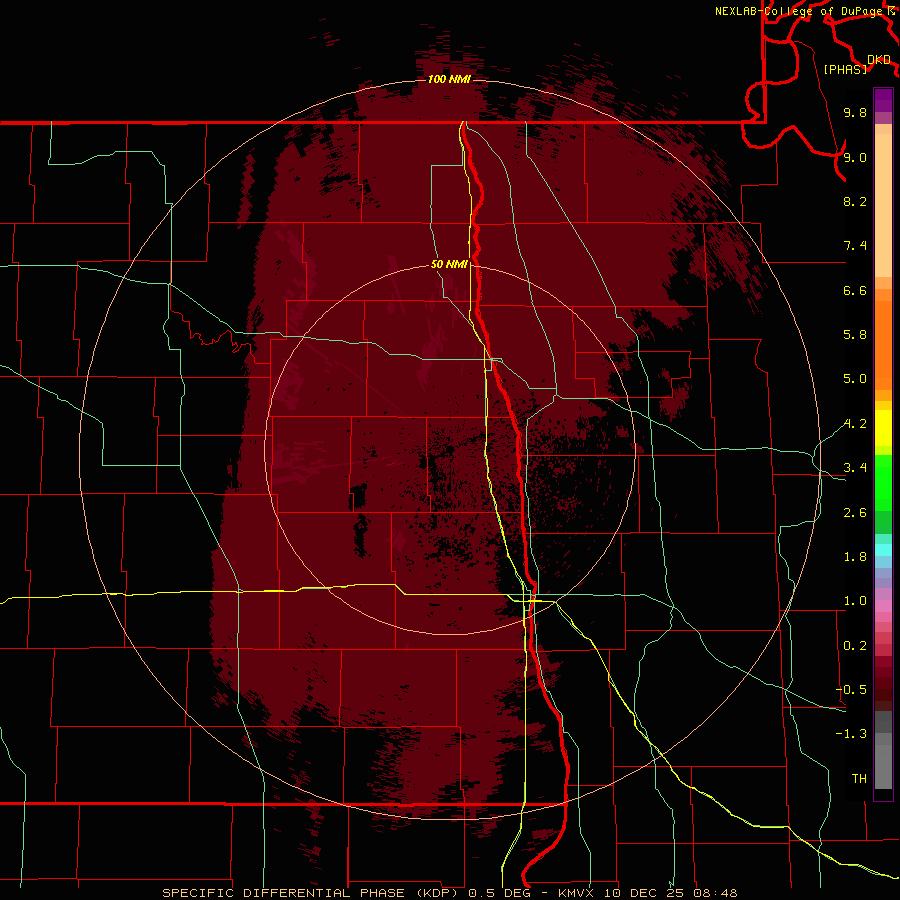Viewport: 900px width, 900px height.
Task: Click the -0.5 color scale value
Action: 851,690
